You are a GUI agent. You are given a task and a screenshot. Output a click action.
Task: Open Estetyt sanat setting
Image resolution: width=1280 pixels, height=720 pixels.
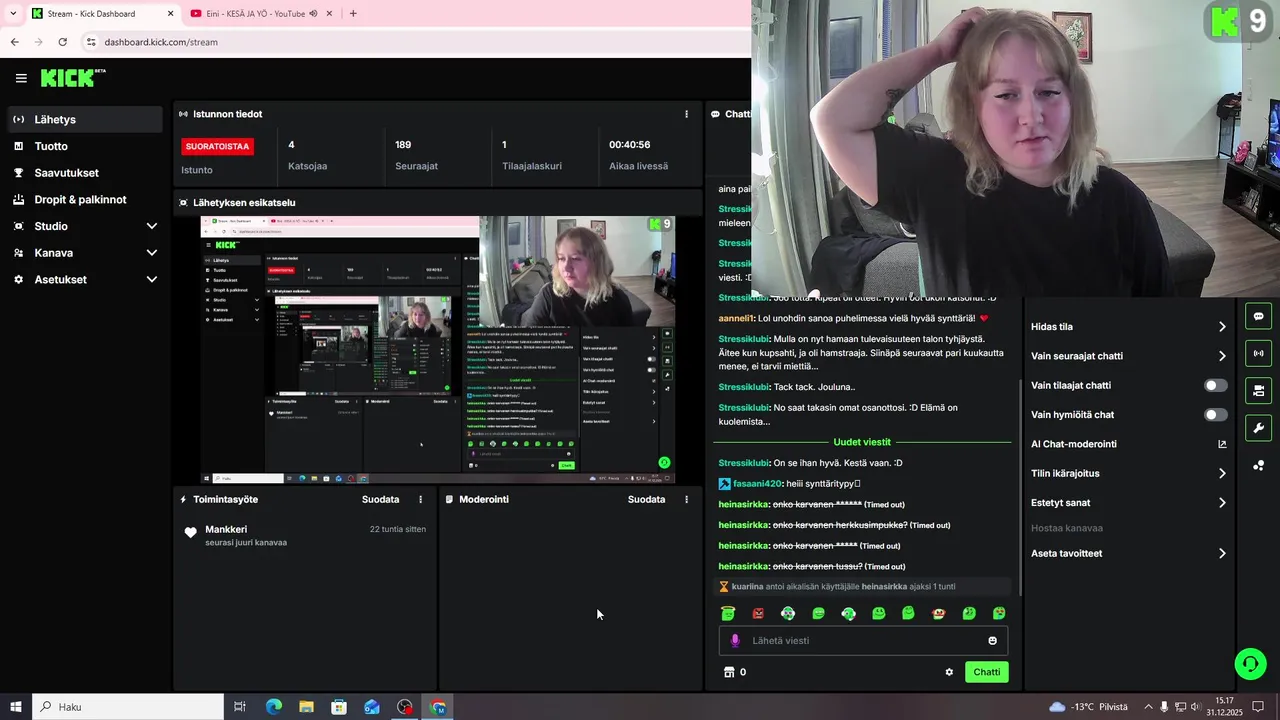pos(1129,503)
